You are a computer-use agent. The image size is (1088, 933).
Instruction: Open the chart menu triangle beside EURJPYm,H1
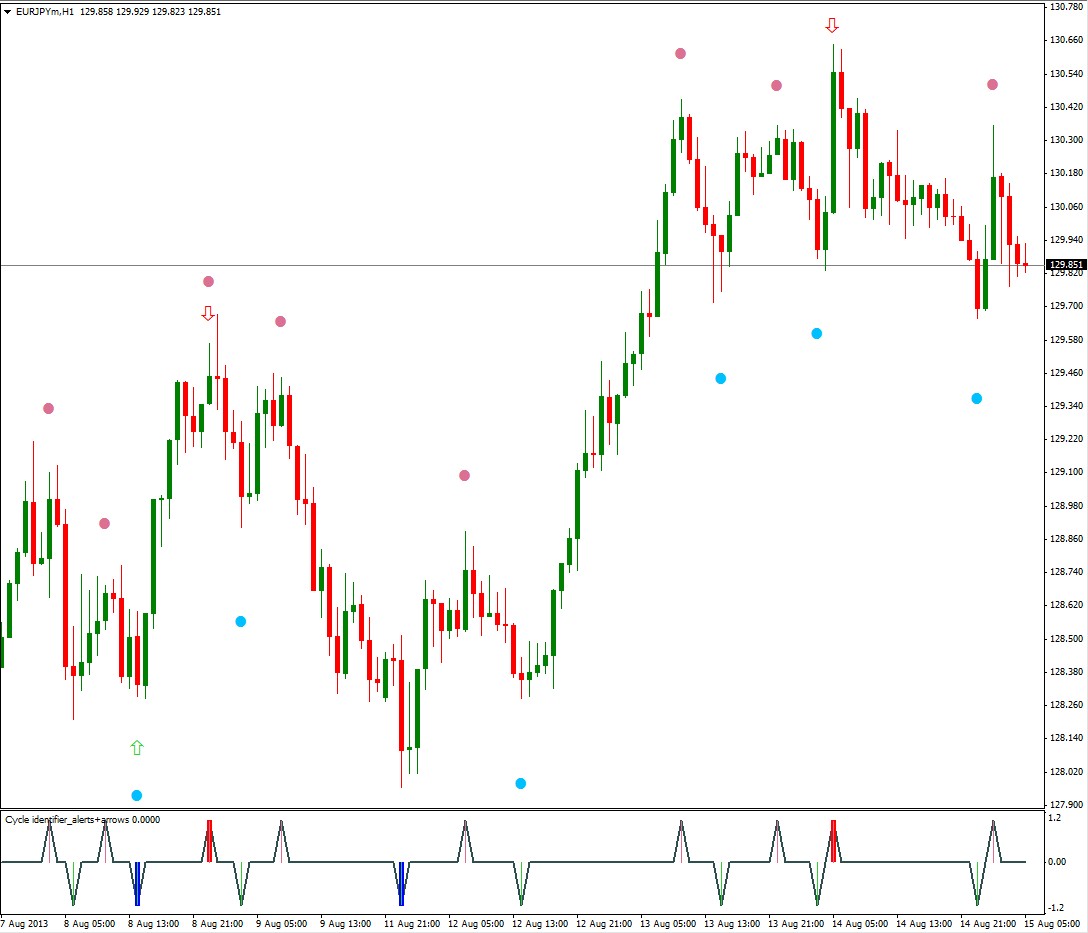(8, 12)
